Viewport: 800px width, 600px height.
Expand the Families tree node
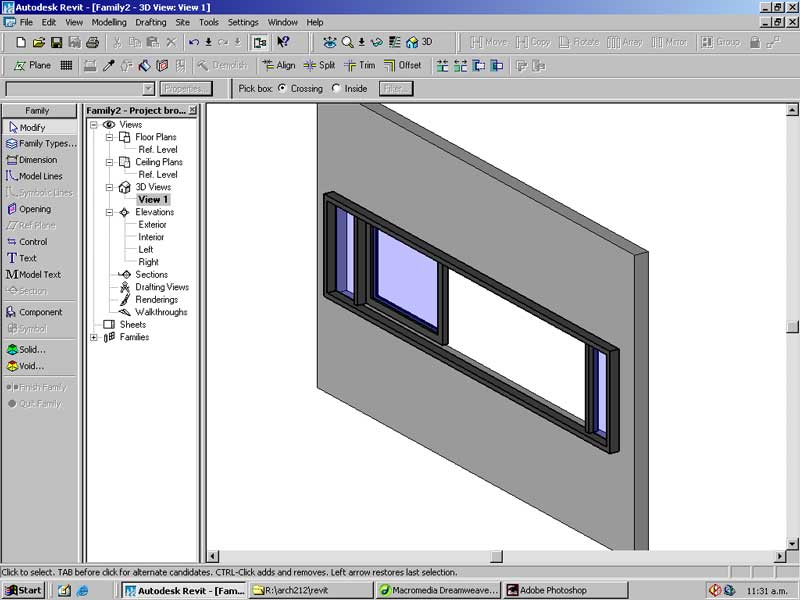pos(94,337)
